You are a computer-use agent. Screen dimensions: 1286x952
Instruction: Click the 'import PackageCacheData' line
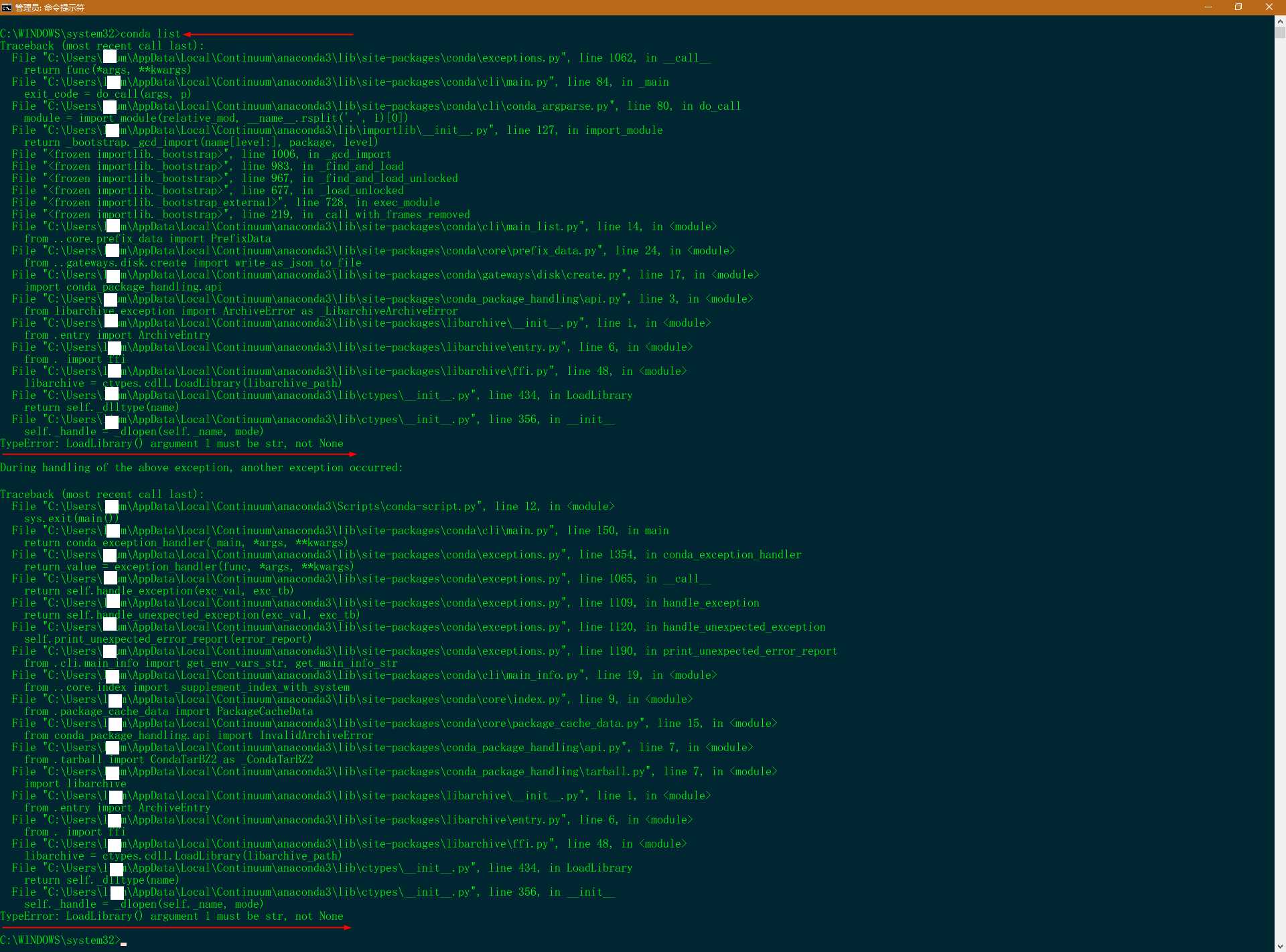pos(169,711)
